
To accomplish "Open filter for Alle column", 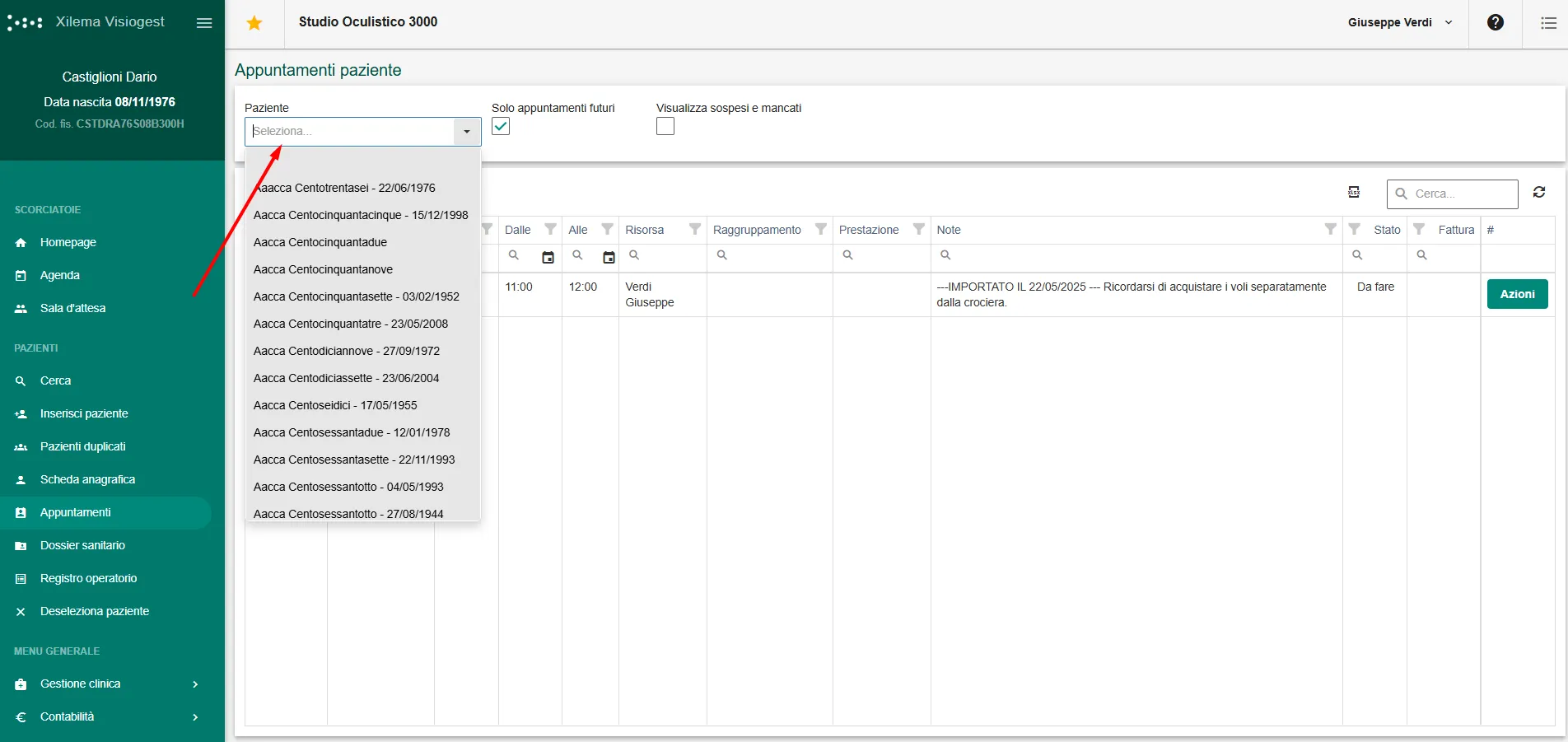I will point(608,229).
